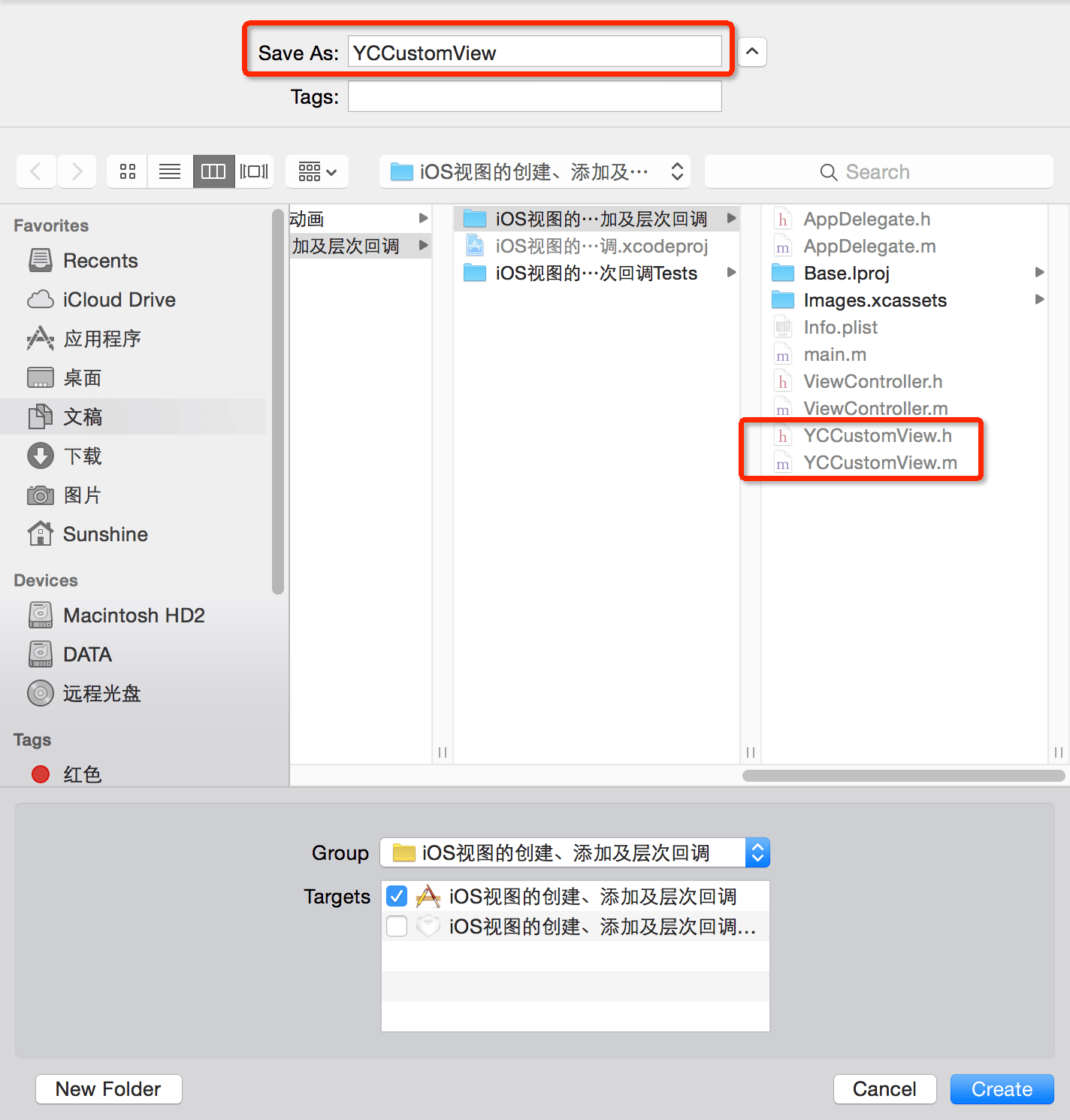The width and height of the screenshot is (1070, 1120).
Task: Click the Tags input field
Action: pyautogui.click(x=534, y=96)
